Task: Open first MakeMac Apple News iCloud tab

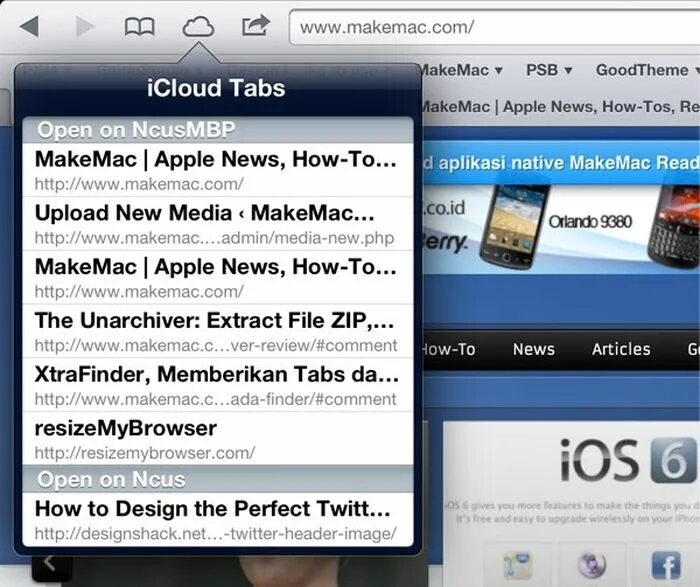Action: tap(218, 170)
